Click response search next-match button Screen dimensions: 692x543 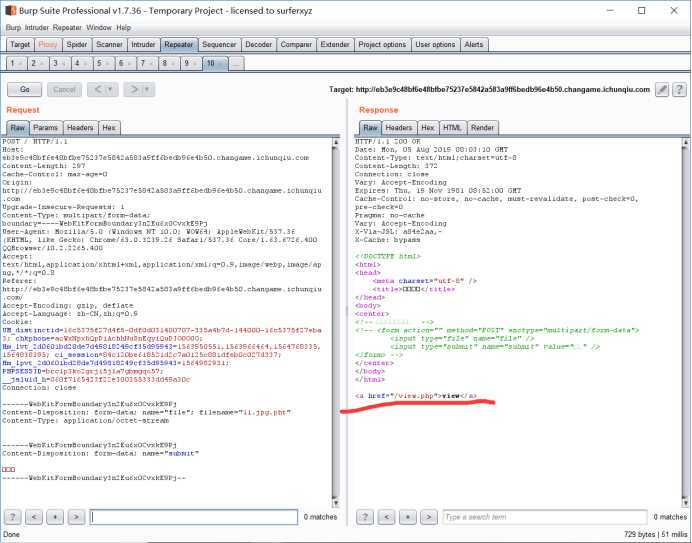(x=429, y=517)
